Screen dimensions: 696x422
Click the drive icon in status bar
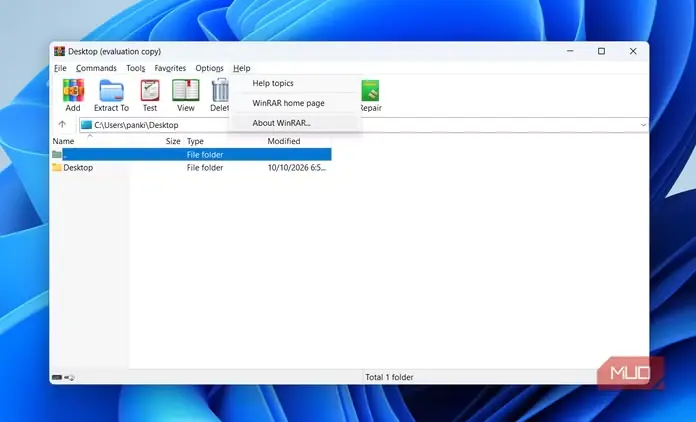pos(57,378)
